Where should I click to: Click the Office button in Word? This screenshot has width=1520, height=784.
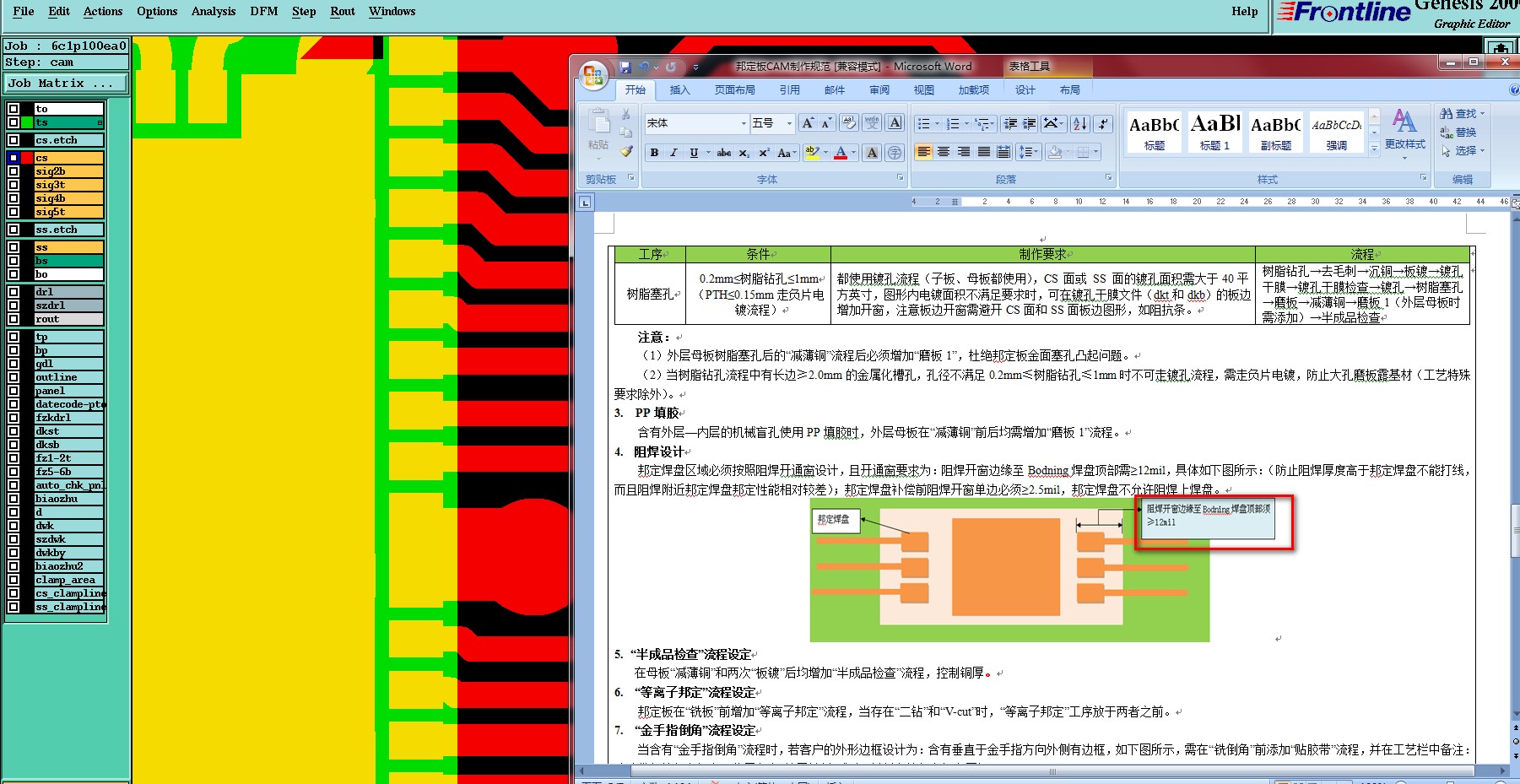click(593, 75)
